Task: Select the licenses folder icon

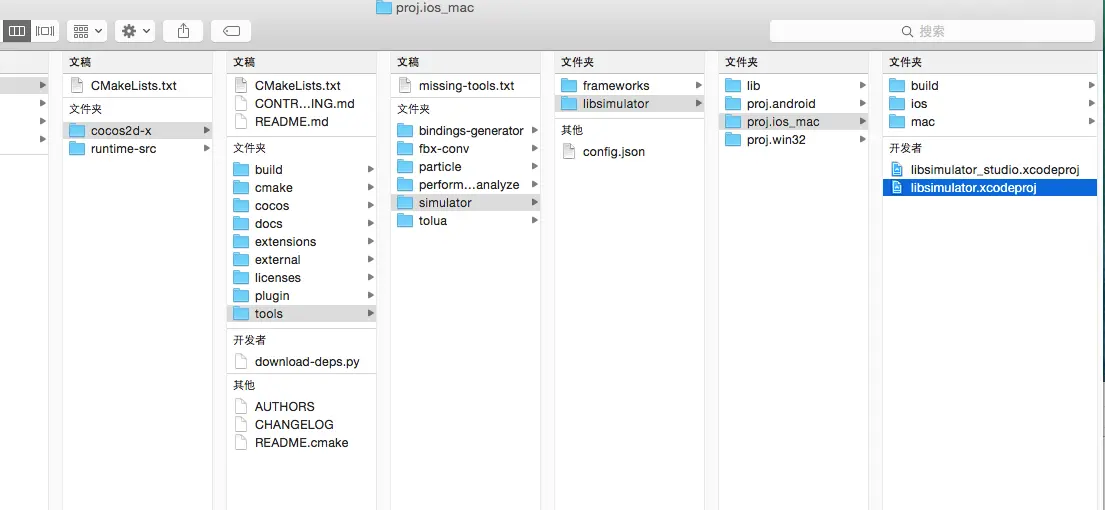Action: click(242, 278)
